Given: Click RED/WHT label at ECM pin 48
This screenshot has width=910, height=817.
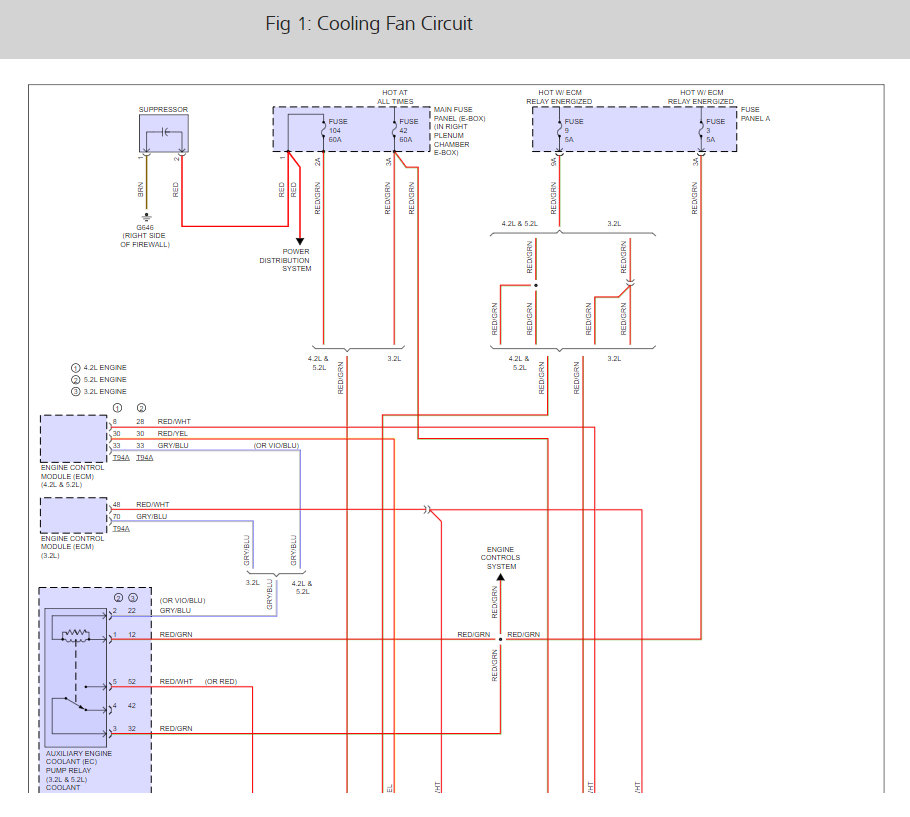Looking at the screenshot, I should [153, 505].
